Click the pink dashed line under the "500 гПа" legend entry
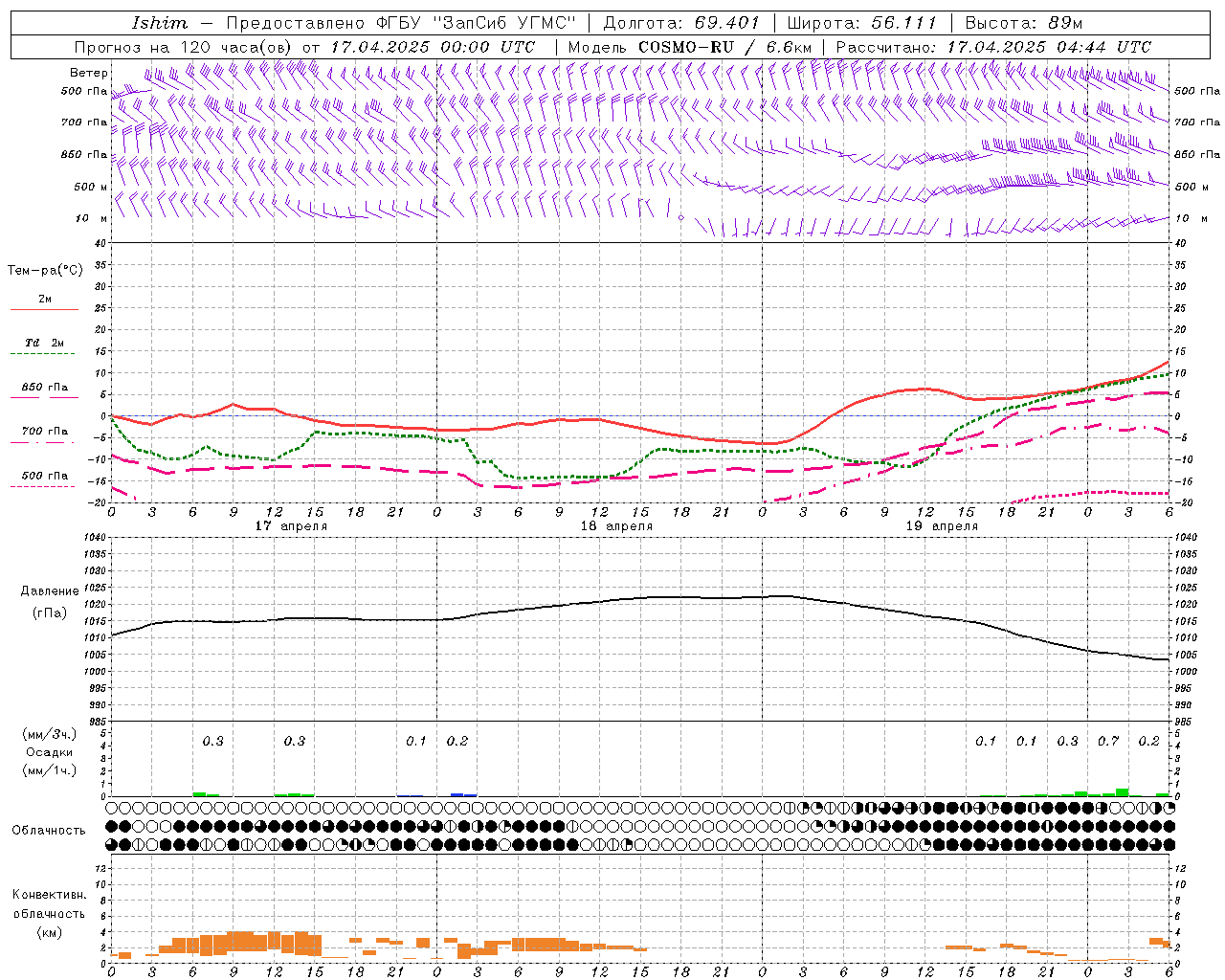The width and height of the screenshot is (1225, 980). coord(43,487)
